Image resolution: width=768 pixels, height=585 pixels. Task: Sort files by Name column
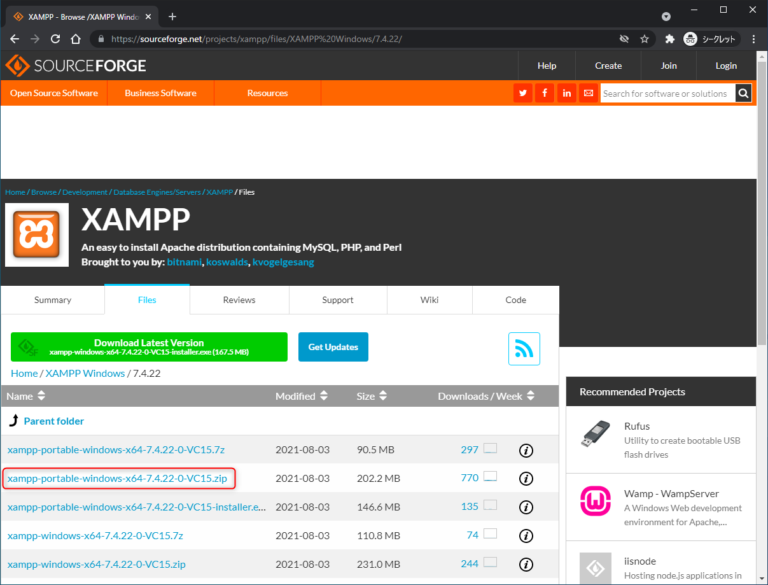click(25, 396)
